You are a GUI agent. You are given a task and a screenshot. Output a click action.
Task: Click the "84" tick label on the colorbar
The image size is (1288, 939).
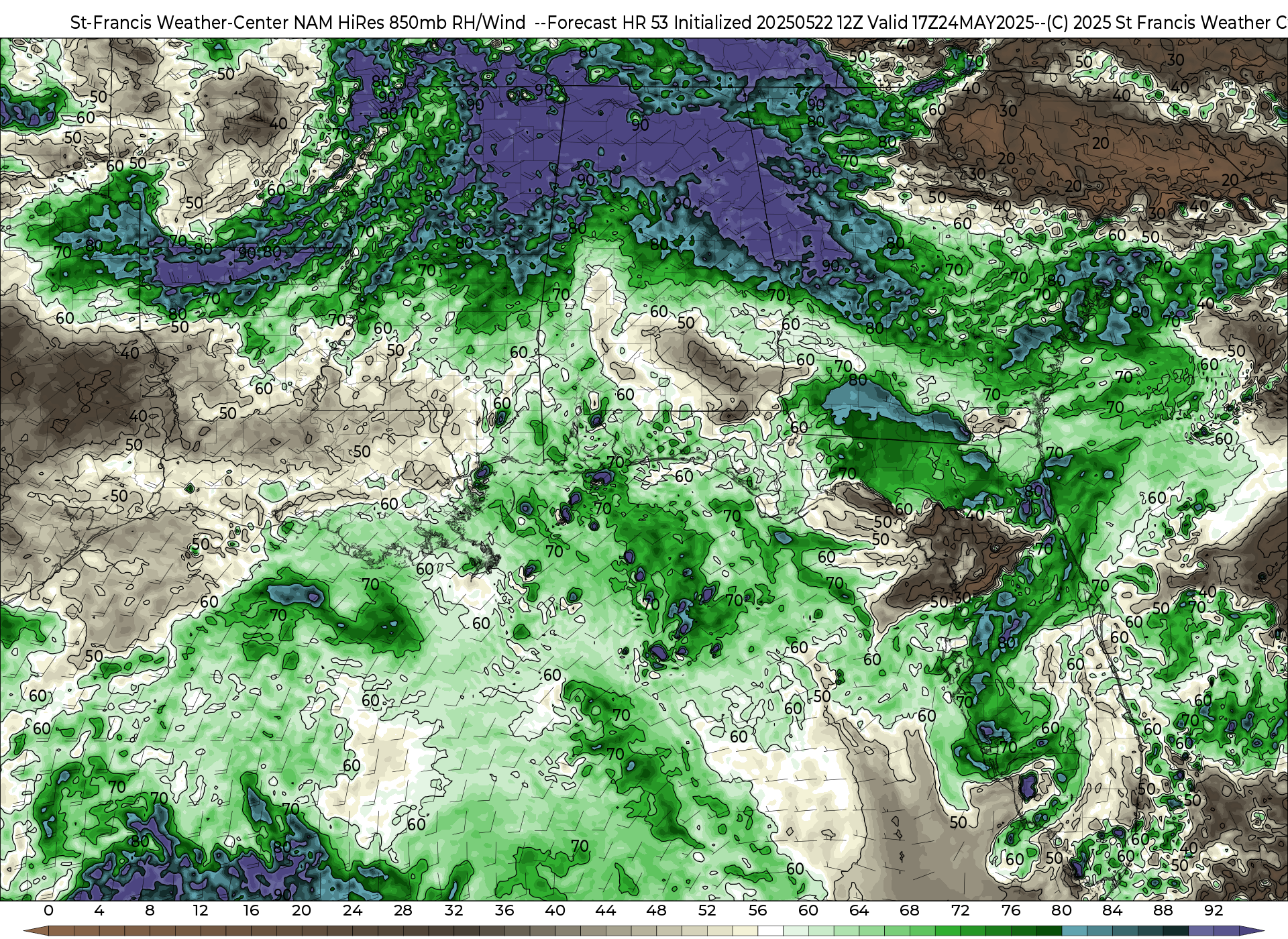pyautogui.click(x=1112, y=910)
